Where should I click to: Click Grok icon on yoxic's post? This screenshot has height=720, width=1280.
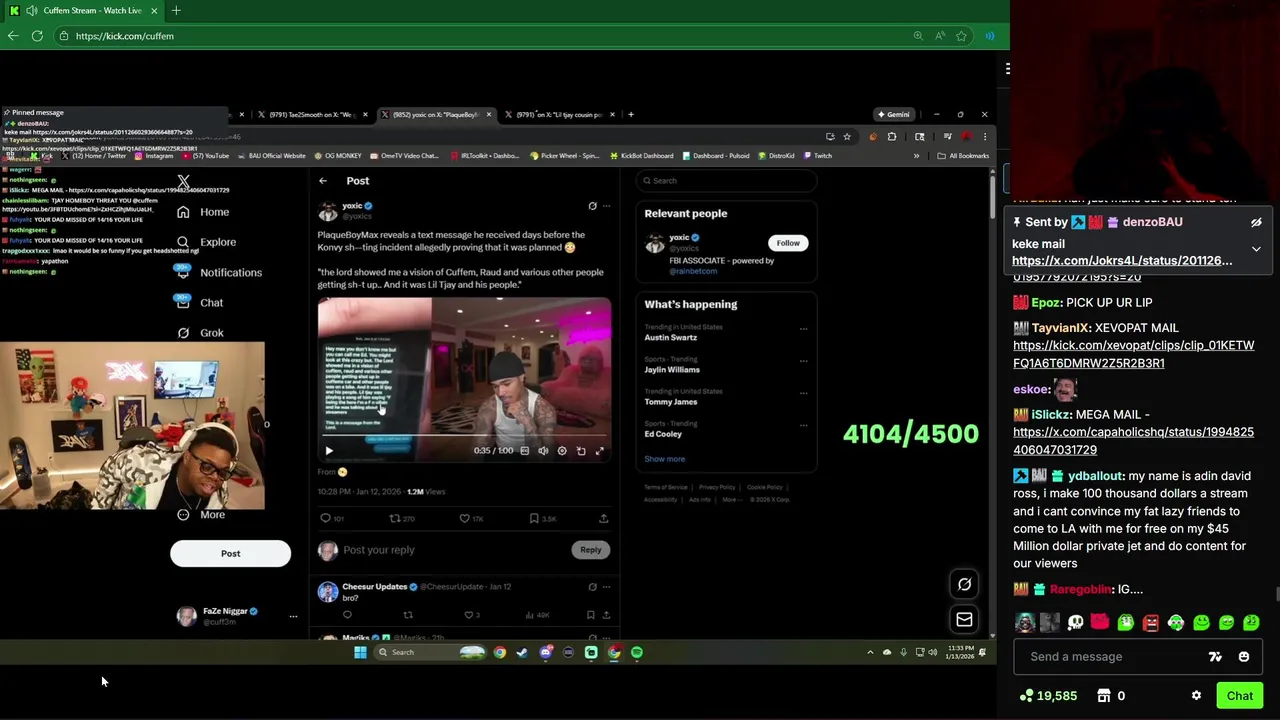pos(592,206)
